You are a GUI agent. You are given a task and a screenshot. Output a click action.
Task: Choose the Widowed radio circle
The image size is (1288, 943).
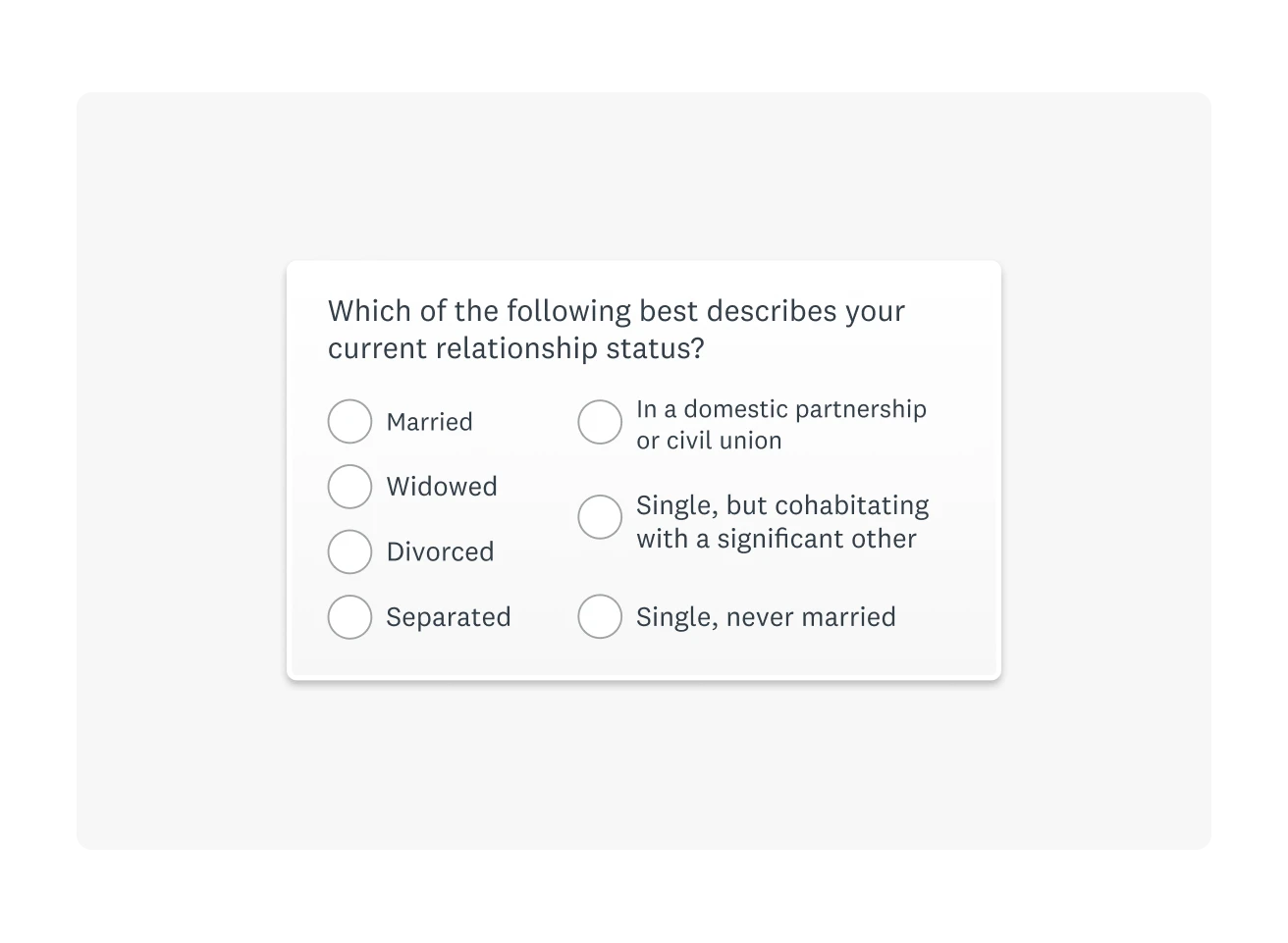click(349, 487)
